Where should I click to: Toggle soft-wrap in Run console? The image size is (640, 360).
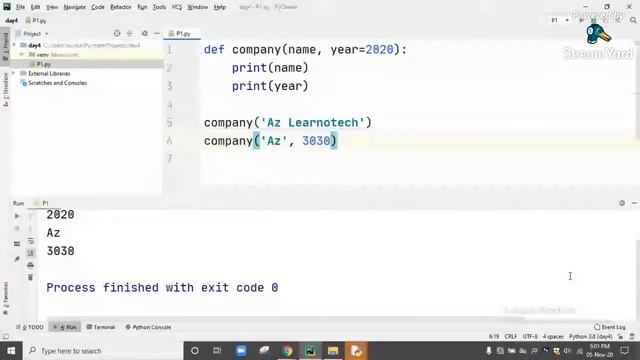[31, 242]
